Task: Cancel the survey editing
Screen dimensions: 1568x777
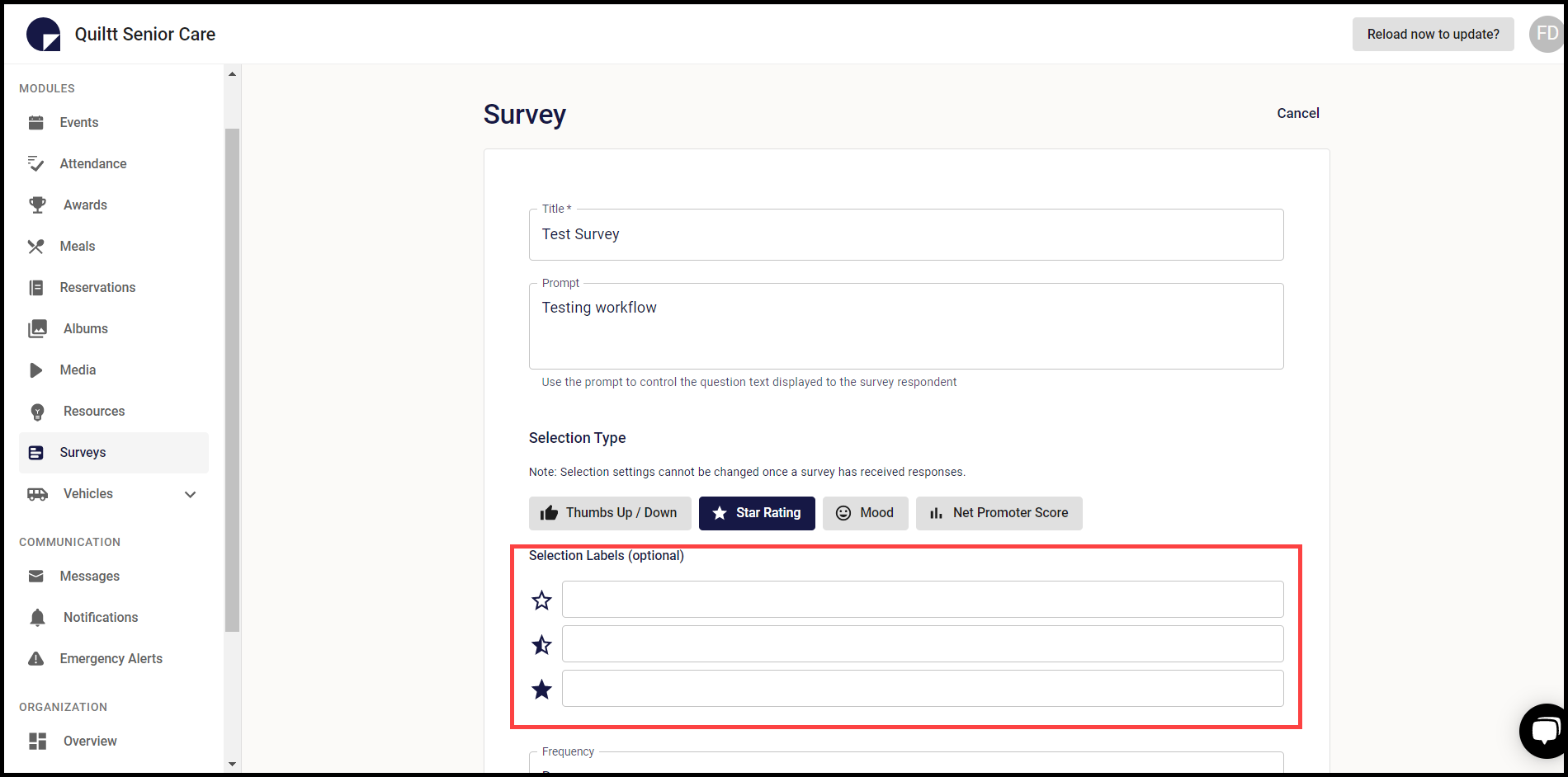Action: point(1298,114)
